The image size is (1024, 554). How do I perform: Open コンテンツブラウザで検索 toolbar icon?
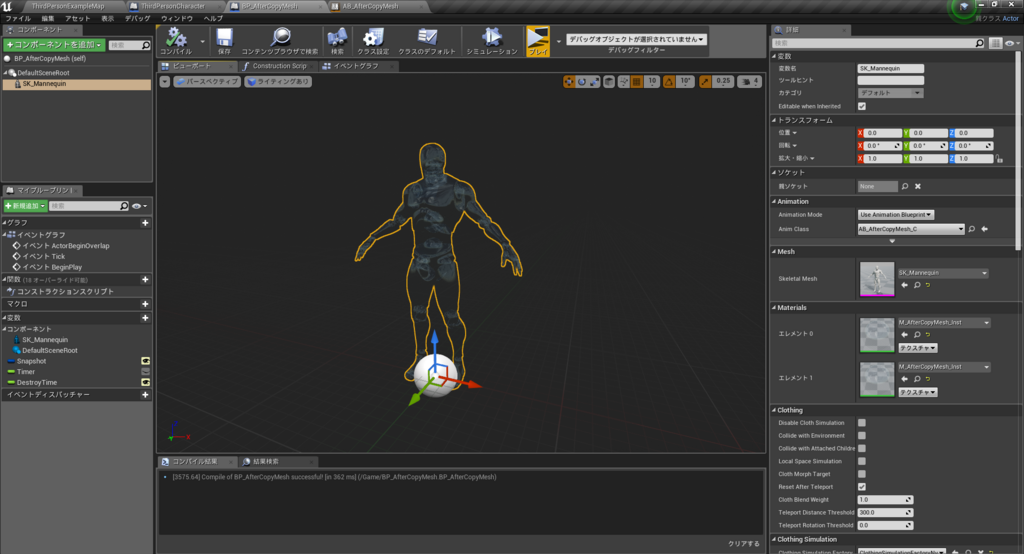pos(281,37)
